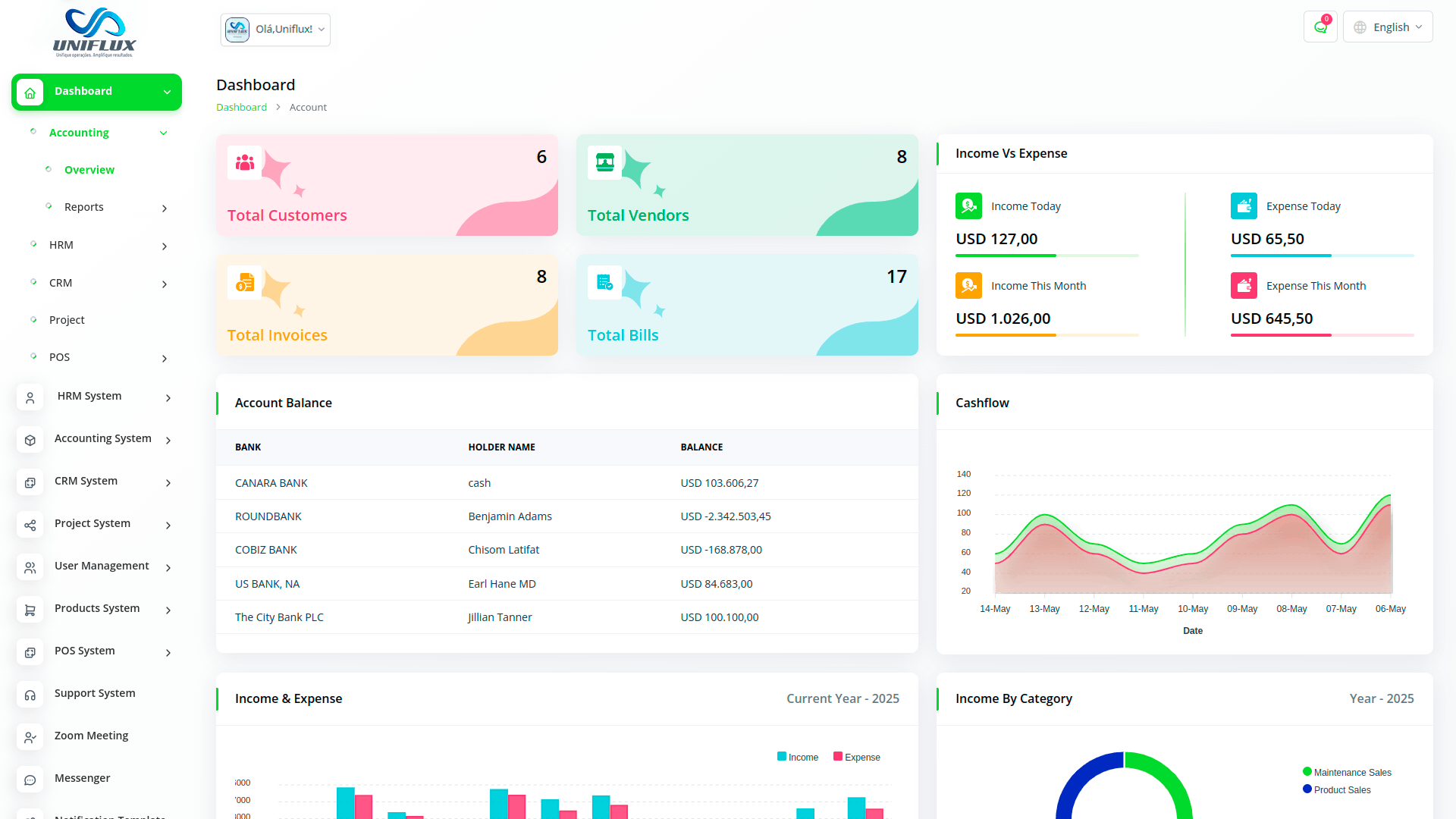Open the Messenger menu item
Image resolution: width=1456 pixels, height=819 pixels.
[x=82, y=778]
